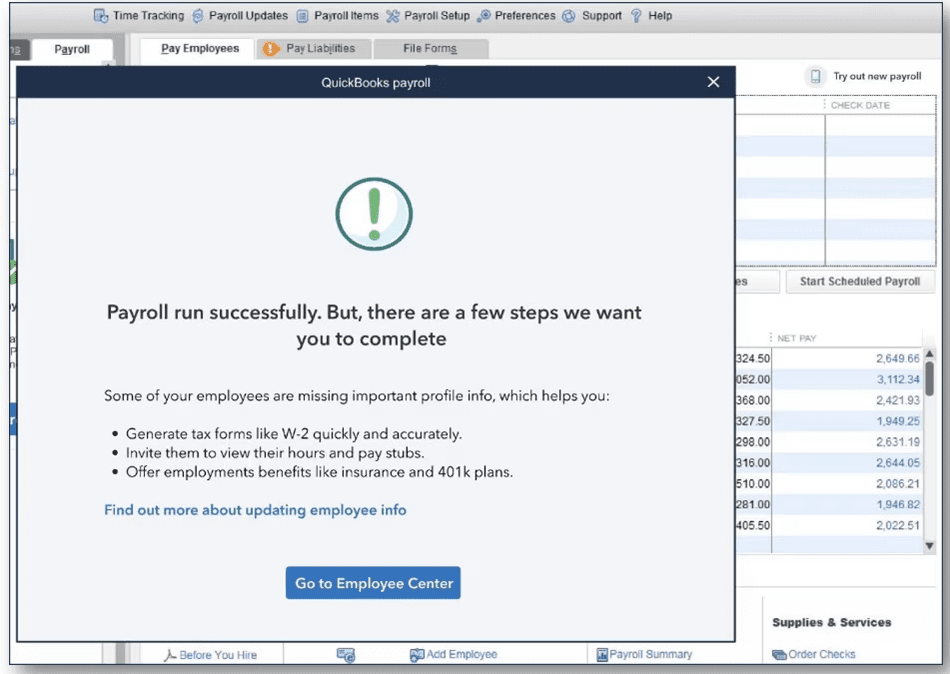Switch to the Payroll tab

click(72, 49)
